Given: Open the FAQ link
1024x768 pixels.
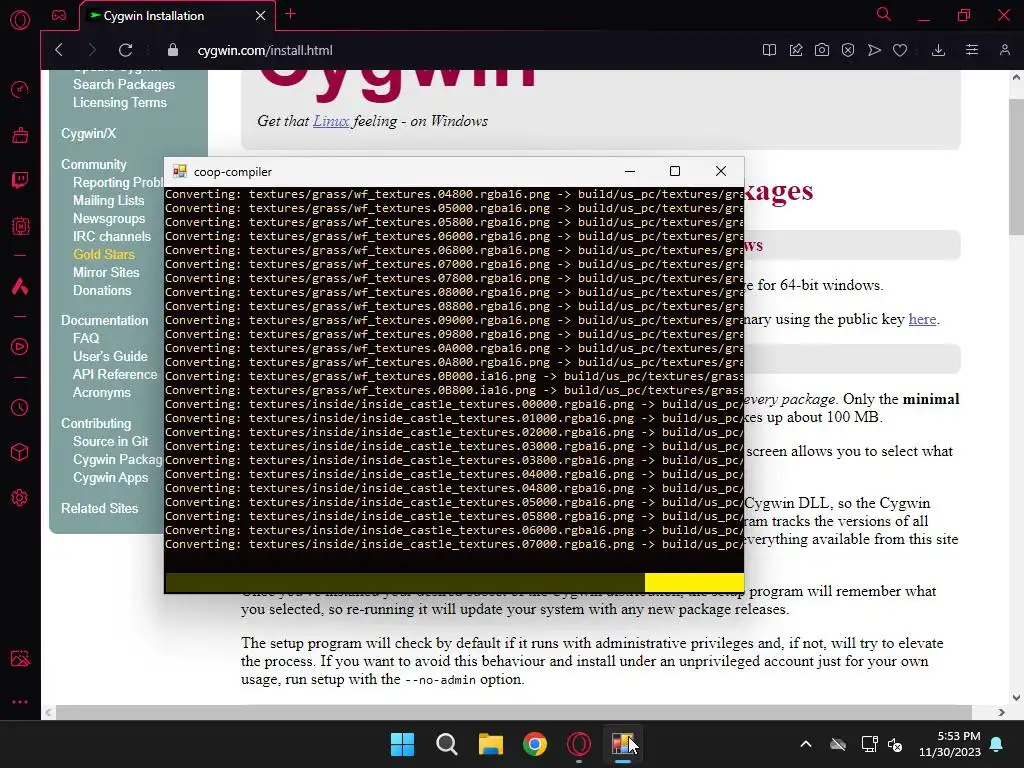Looking at the screenshot, I should tap(86, 338).
